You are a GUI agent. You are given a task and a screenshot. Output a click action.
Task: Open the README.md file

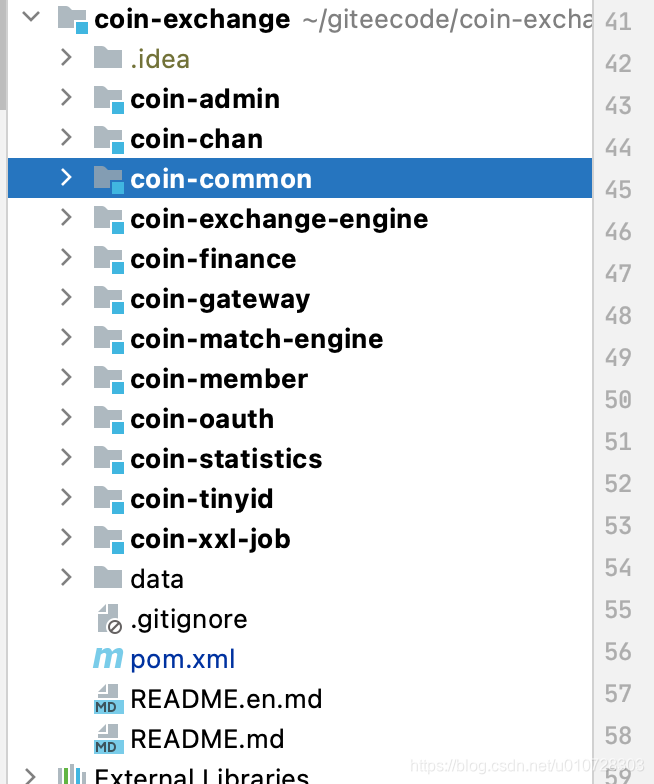click(207, 739)
